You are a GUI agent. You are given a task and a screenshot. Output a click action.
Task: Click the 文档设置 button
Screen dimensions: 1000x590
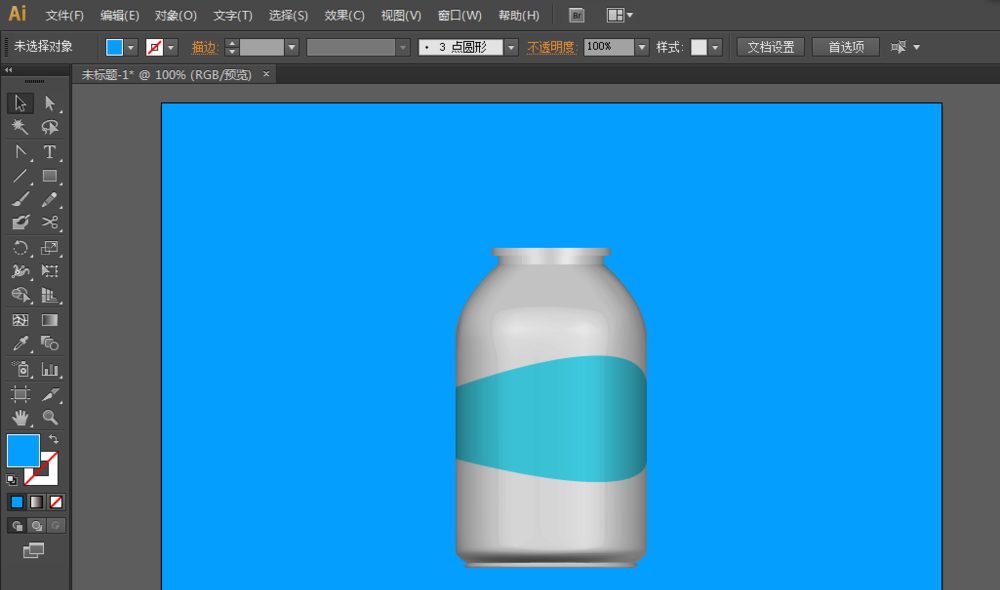770,47
